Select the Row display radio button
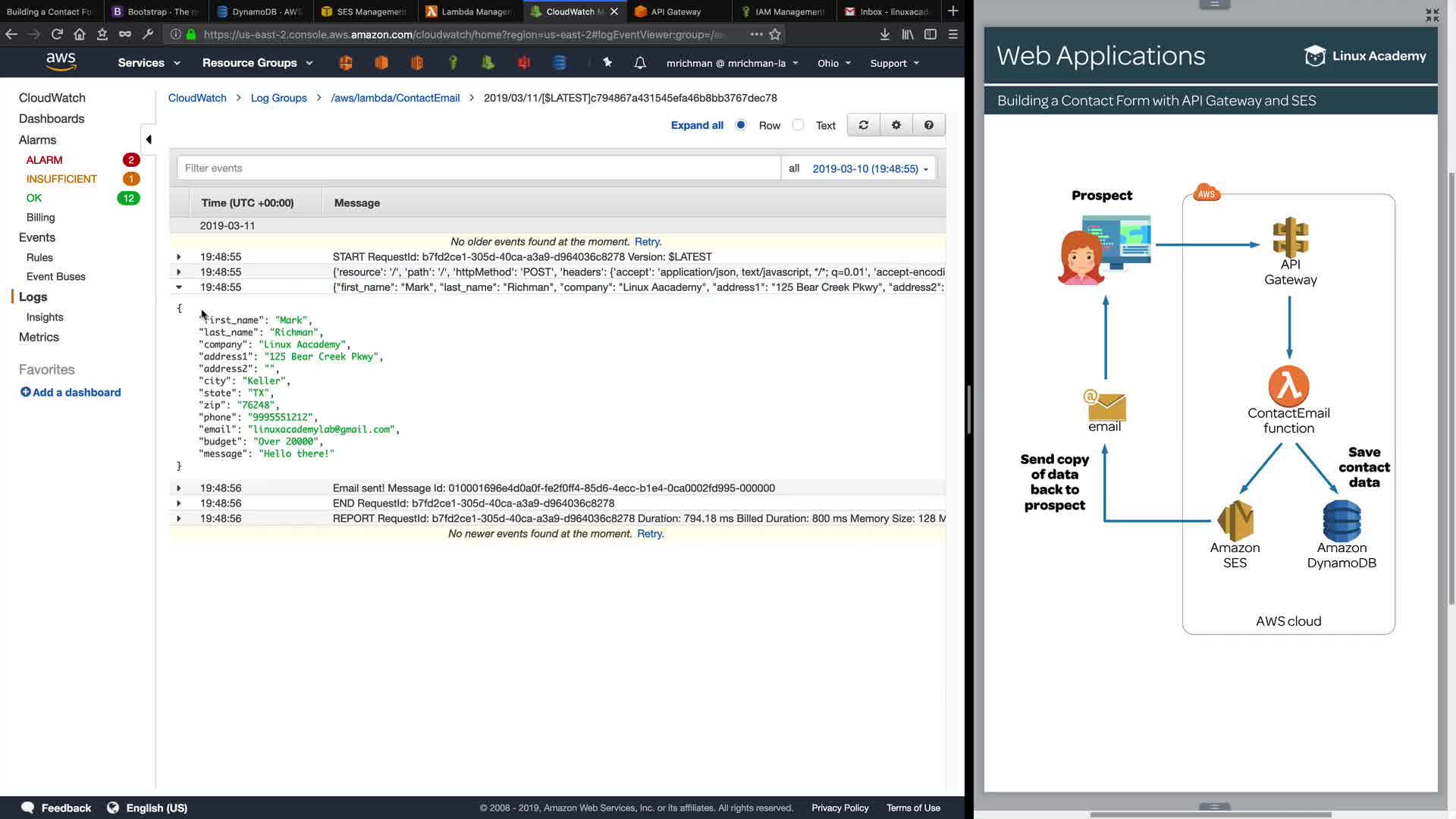Screen dimensions: 1456x819 pos(741,125)
